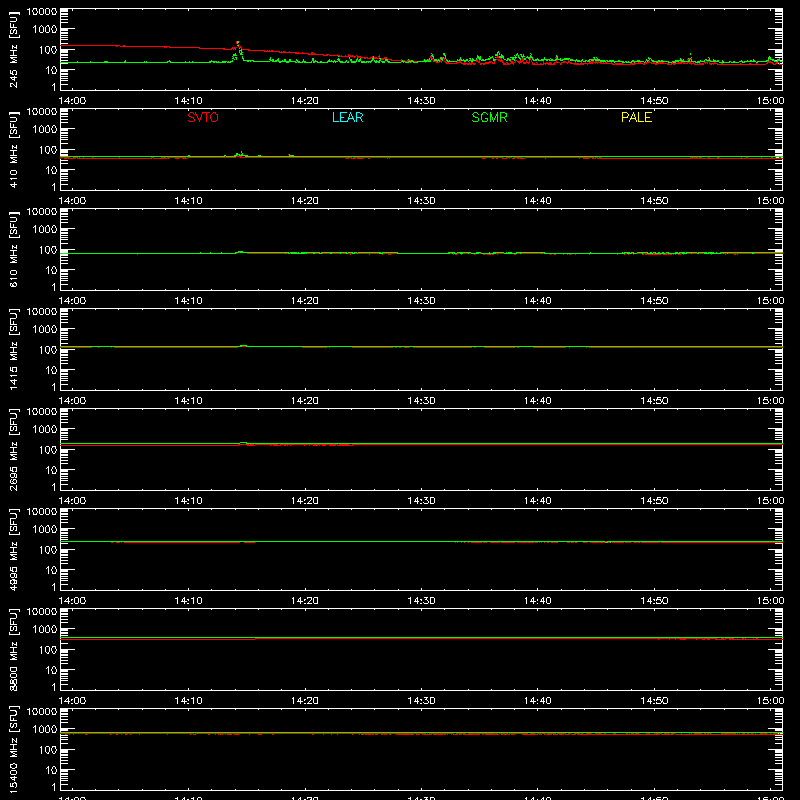Select 14:00 tick label under 4995 MHz panel
This screenshot has height=800, width=800.
click(x=72, y=601)
